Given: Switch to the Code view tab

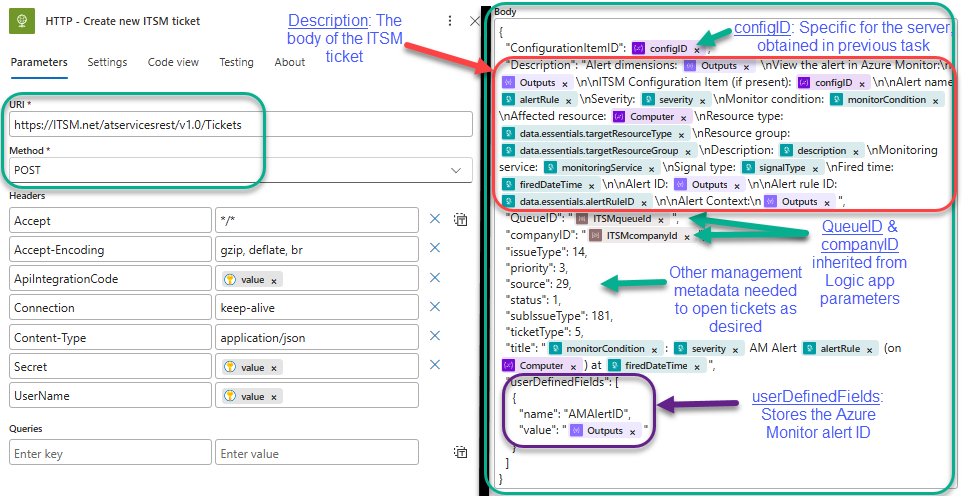Looking at the screenshot, I should [x=173, y=62].
